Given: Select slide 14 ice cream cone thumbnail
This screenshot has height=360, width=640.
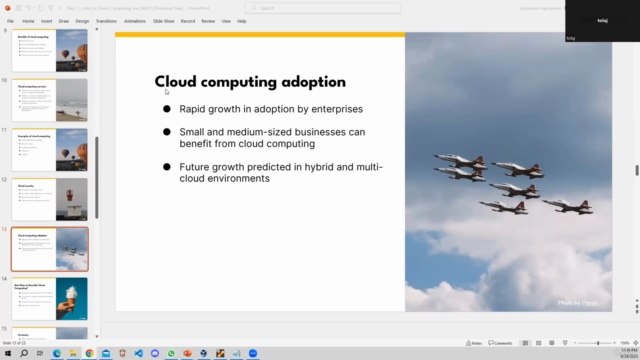Looking at the screenshot, I should click(x=50, y=299).
